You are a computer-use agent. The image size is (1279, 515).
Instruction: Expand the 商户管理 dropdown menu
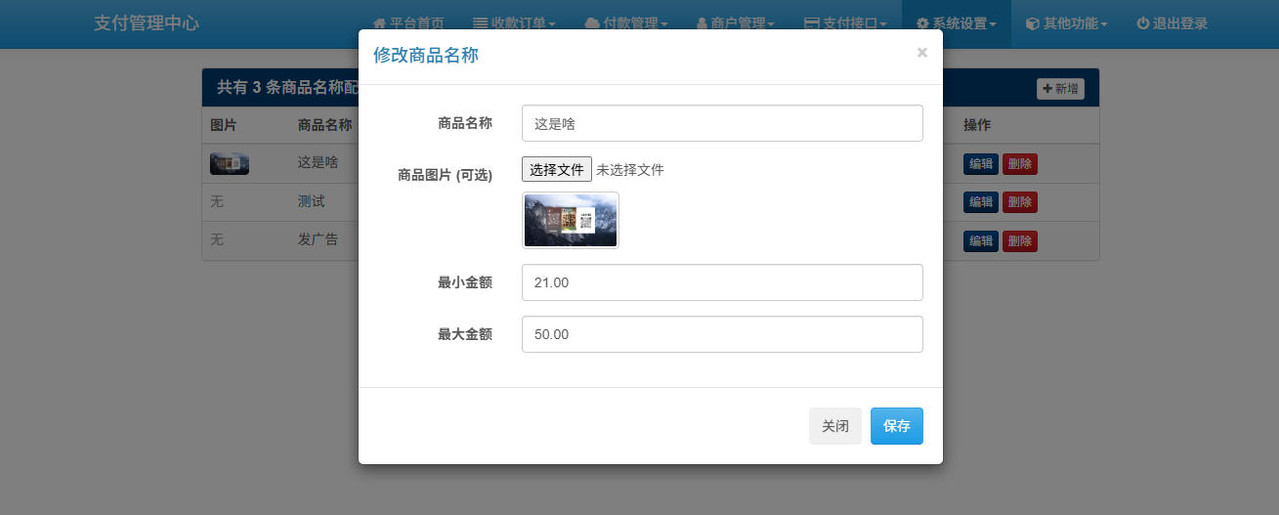click(735, 24)
